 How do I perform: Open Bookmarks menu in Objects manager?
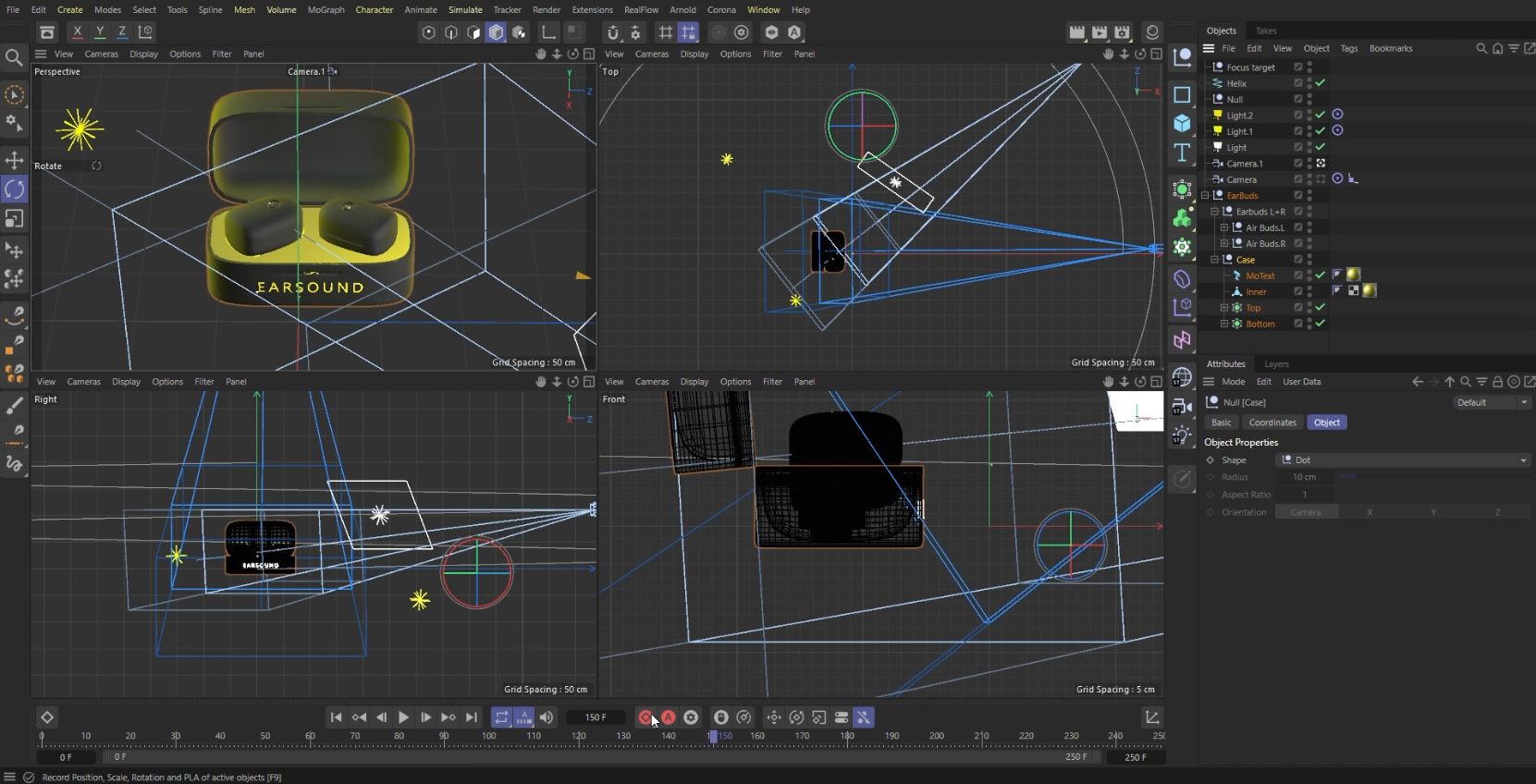[x=1391, y=48]
